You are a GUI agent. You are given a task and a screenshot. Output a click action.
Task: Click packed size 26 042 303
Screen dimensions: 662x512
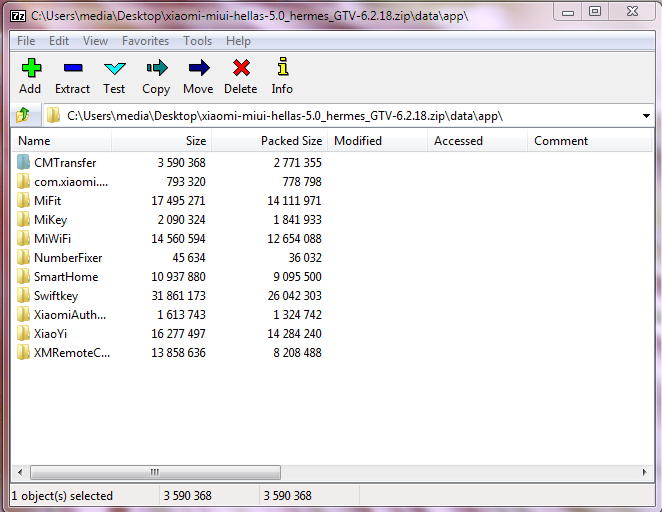(294, 295)
